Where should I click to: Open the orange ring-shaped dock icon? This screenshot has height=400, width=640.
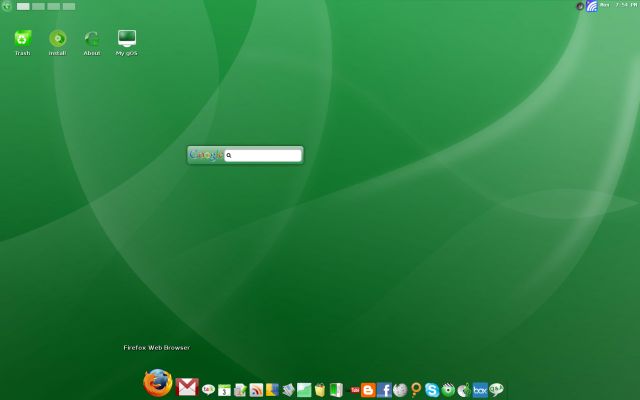pyautogui.click(x=416, y=389)
